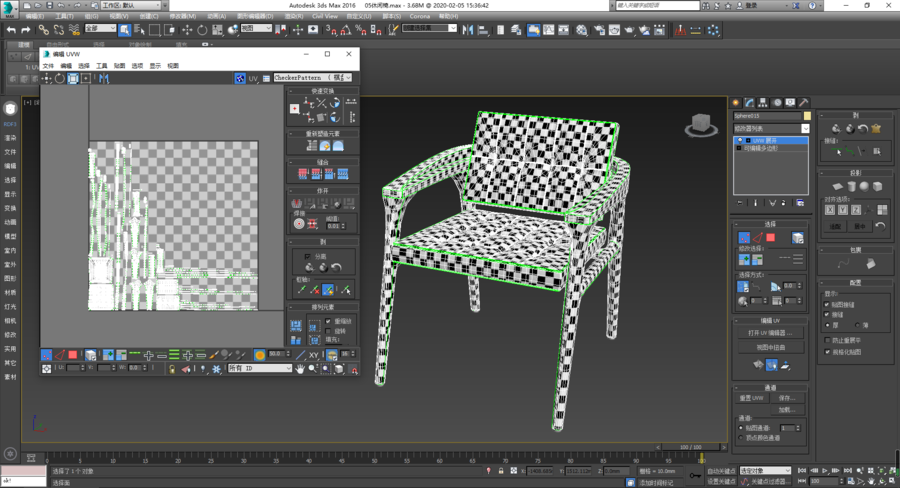This screenshot has height=488, width=900.
Task: Enable polygon sub-object mode in UVW editor bottom bar
Action: (x=73, y=355)
